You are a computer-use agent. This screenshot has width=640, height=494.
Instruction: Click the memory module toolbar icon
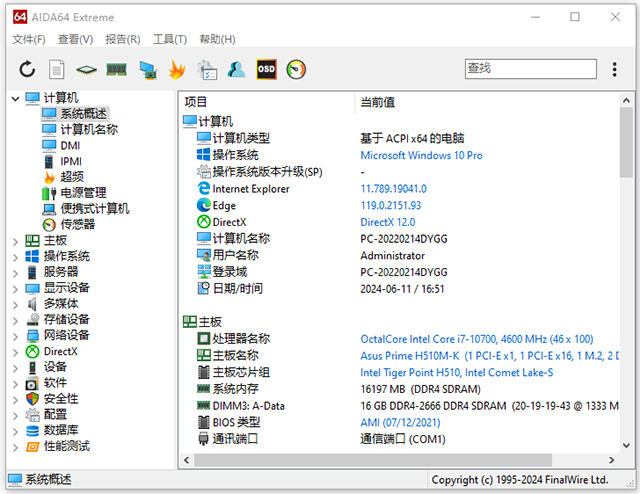(116, 70)
